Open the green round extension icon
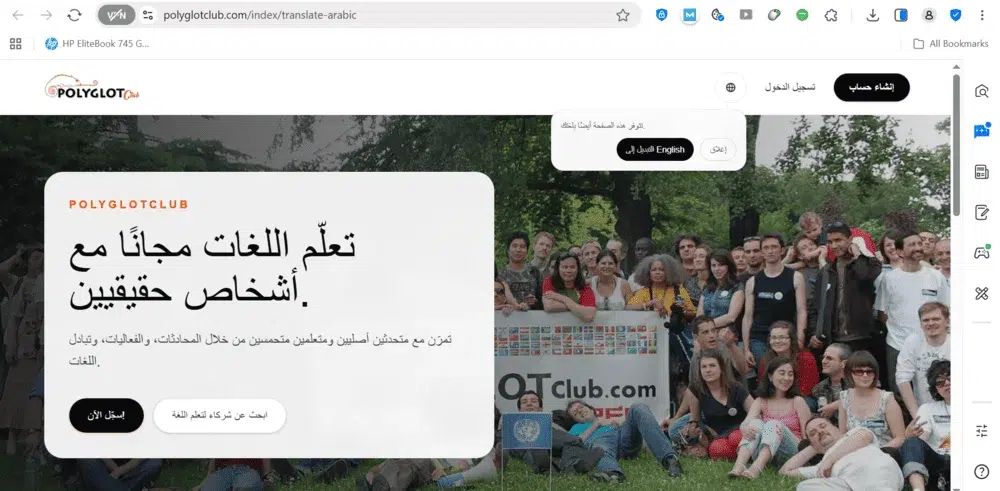Viewport: 1000px width, 491px height. (x=802, y=15)
